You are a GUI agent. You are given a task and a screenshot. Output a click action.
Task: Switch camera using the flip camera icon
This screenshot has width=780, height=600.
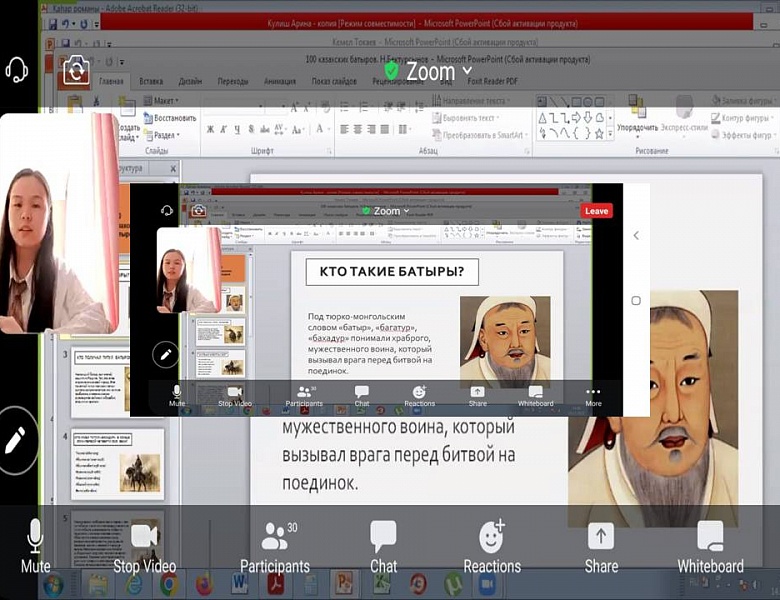point(76,70)
